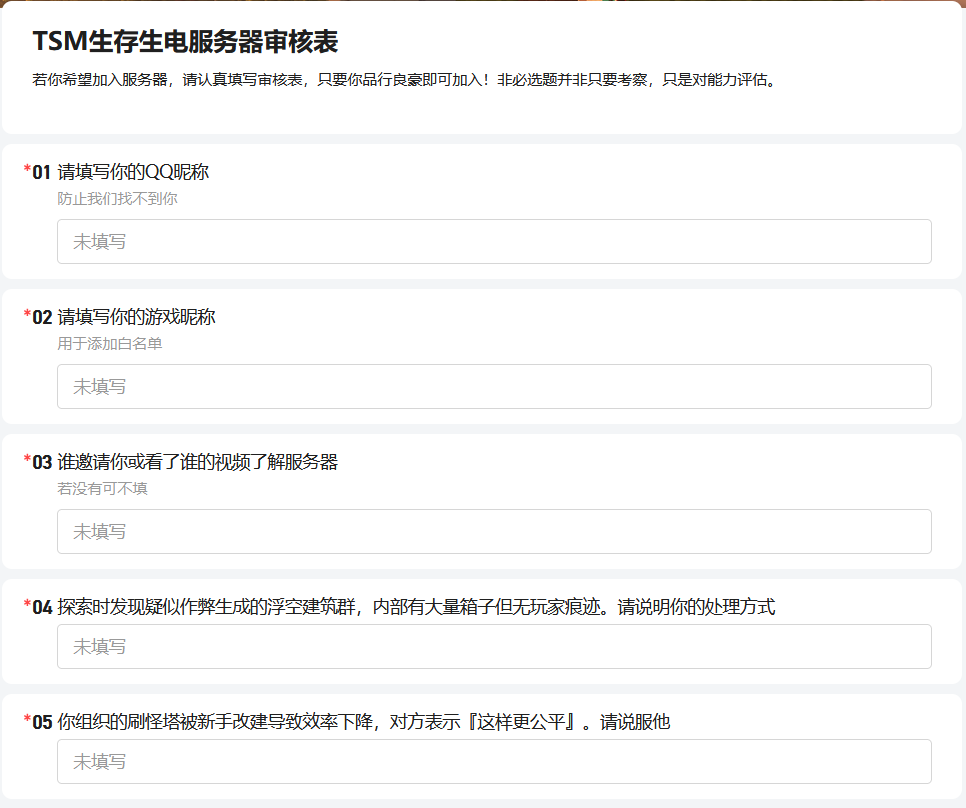Click hint text 若没有可不填
Image resolution: width=966 pixels, height=808 pixels.
pyautogui.click(x=102, y=488)
